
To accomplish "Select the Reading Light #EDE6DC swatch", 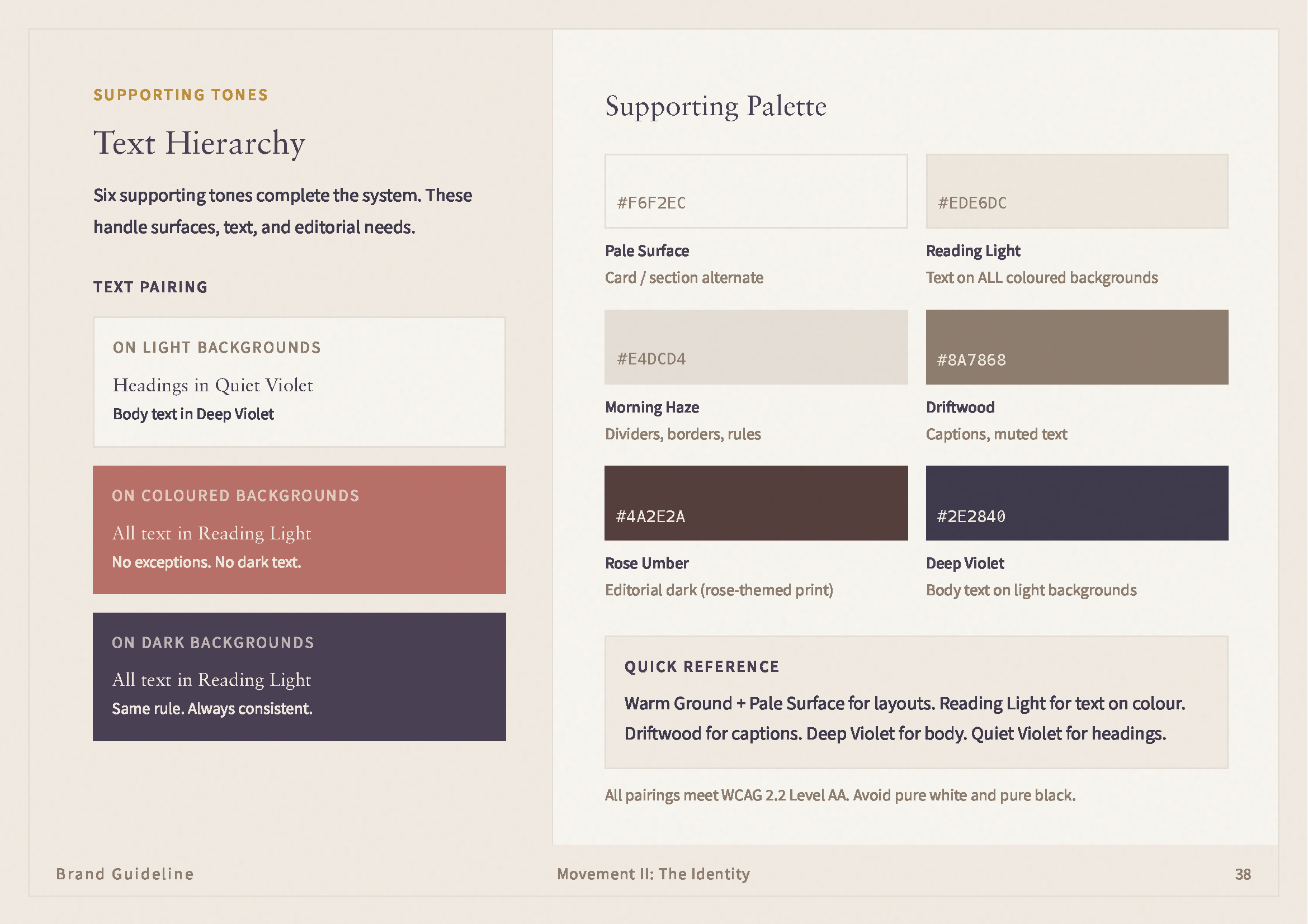I will tap(1076, 191).
